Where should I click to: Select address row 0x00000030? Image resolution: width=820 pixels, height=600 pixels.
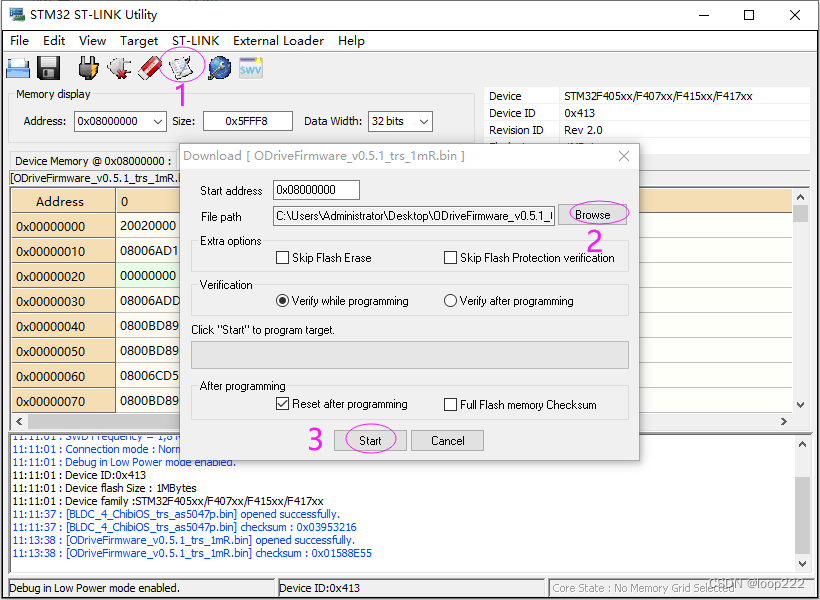click(63, 301)
